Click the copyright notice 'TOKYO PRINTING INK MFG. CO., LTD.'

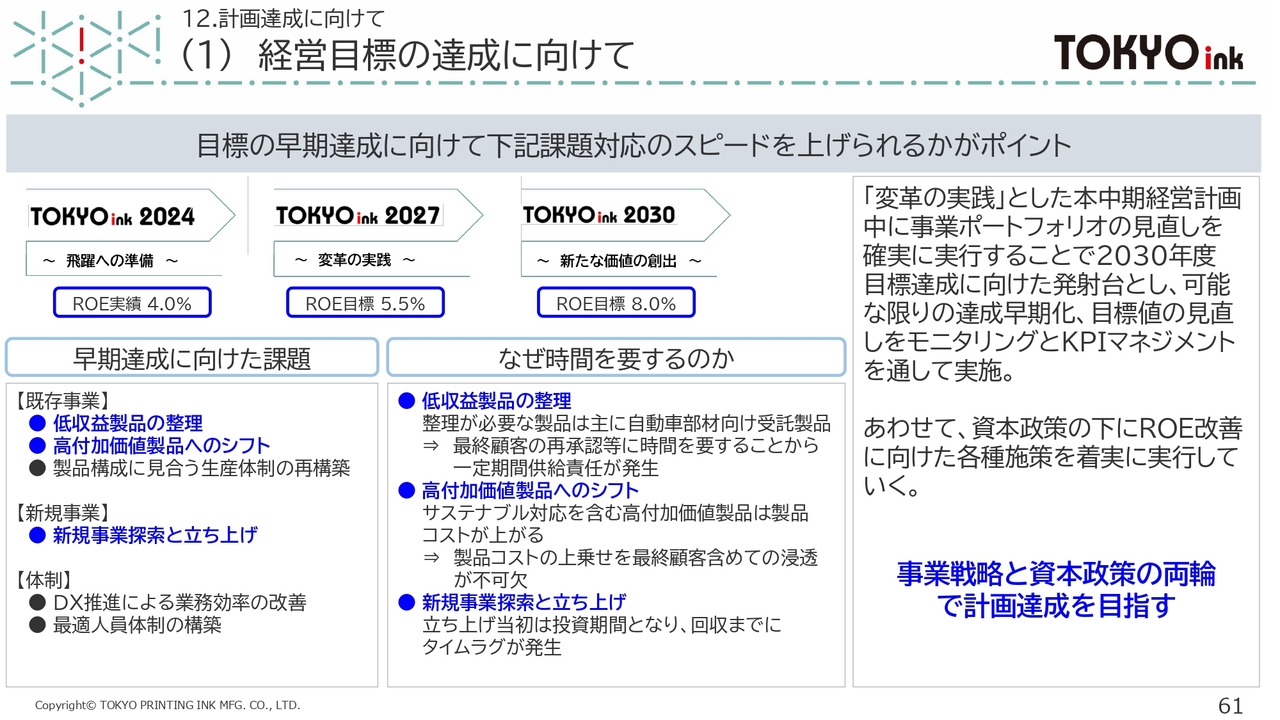pos(167,705)
